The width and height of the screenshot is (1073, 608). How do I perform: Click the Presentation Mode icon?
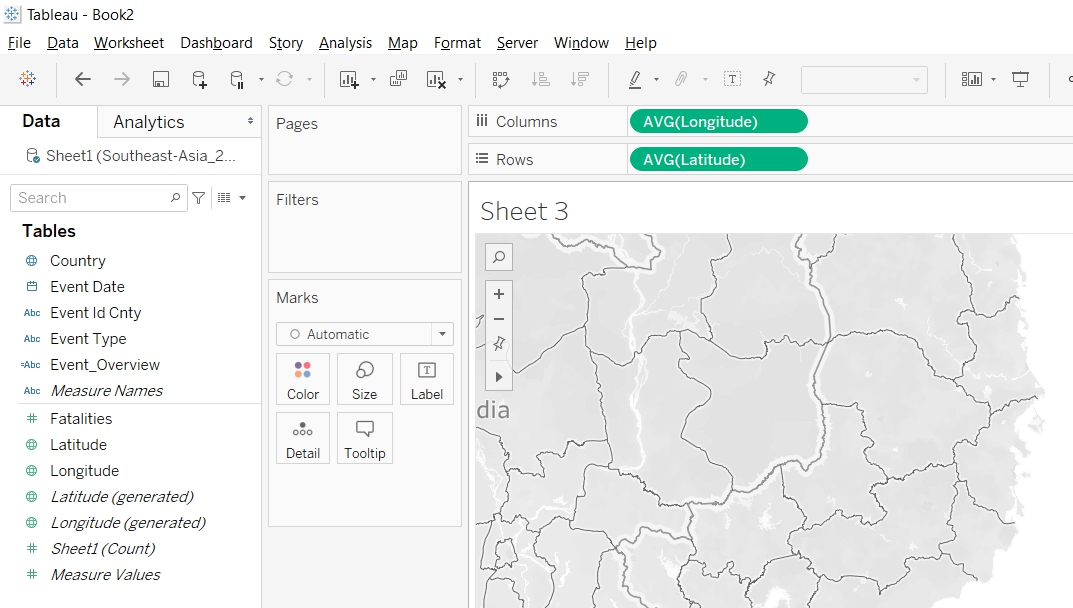click(1020, 80)
